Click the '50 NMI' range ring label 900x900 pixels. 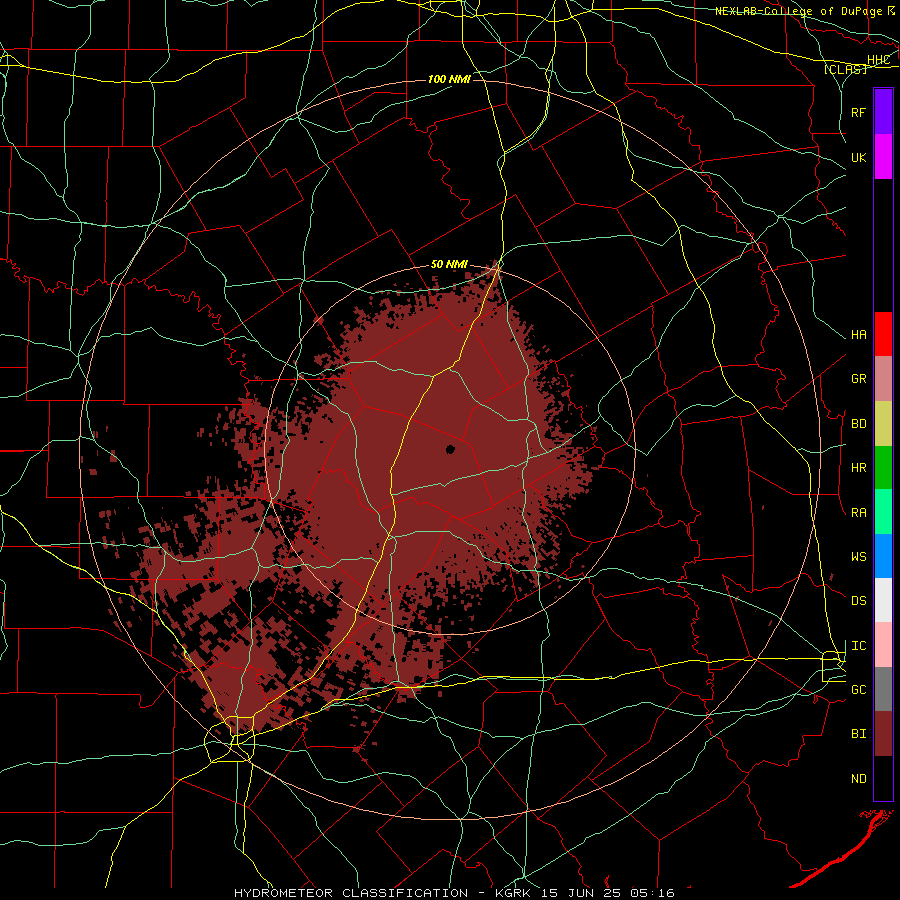coord(449,265)
